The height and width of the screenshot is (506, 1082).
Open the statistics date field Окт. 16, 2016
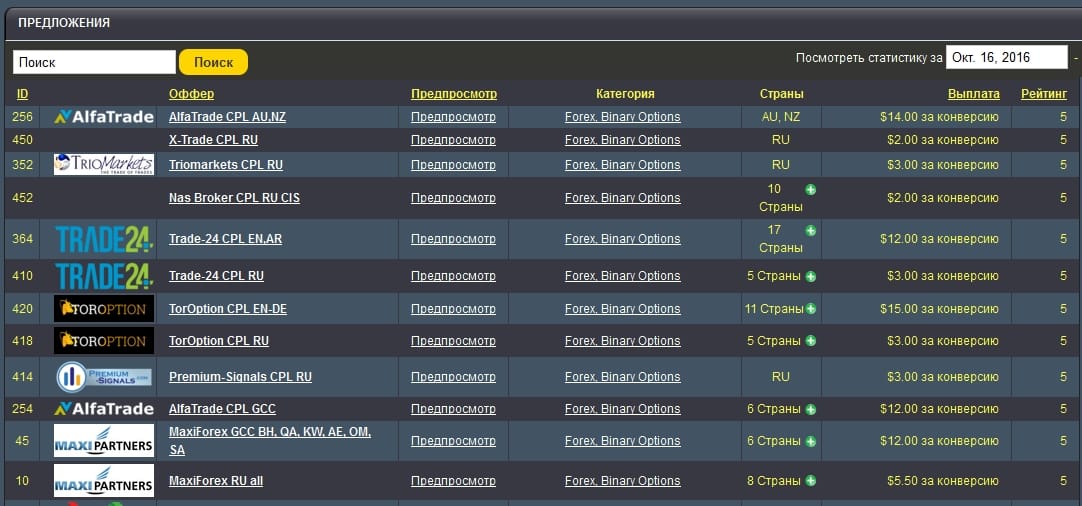(x=1007, y=57)
